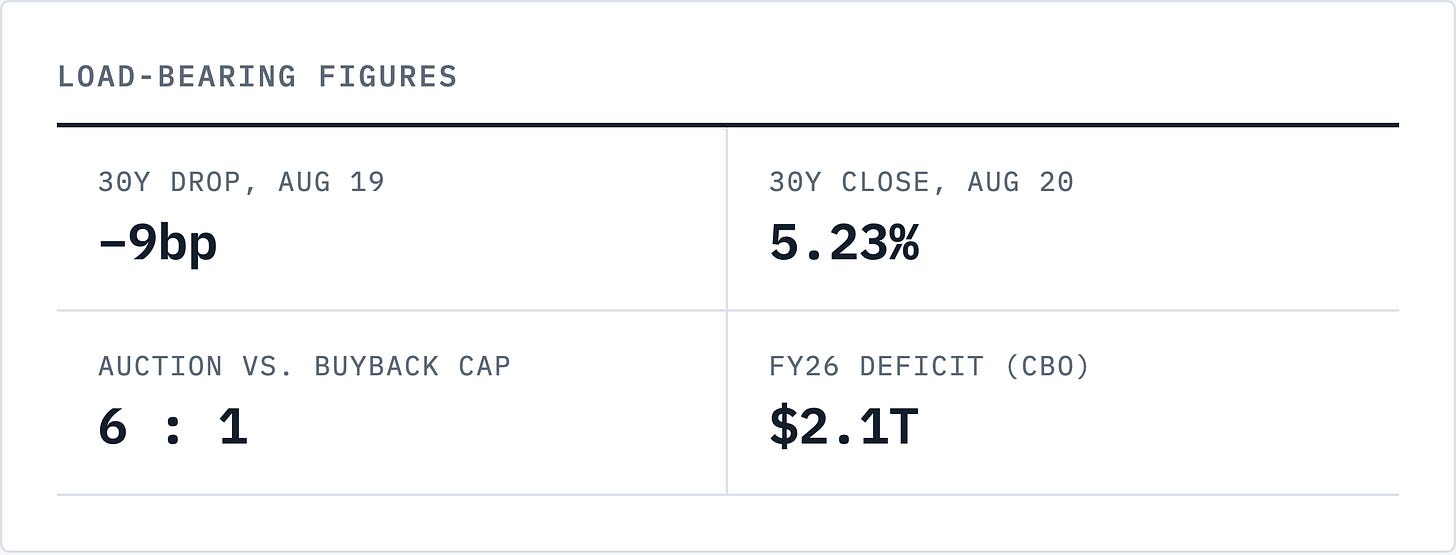Click the $2.1T deficit figure
This screenshot has width=1456, height=555.
tap(844, 427)
